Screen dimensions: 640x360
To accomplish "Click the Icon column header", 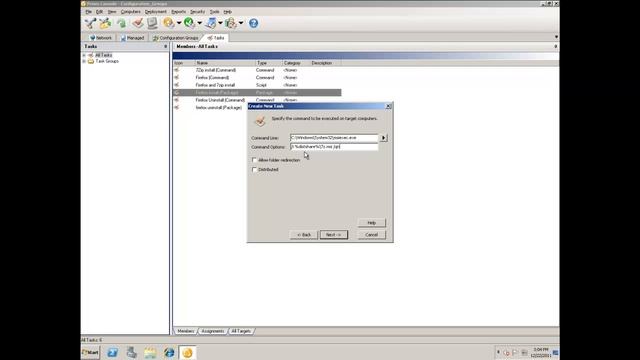I will [x=184, y=63].
